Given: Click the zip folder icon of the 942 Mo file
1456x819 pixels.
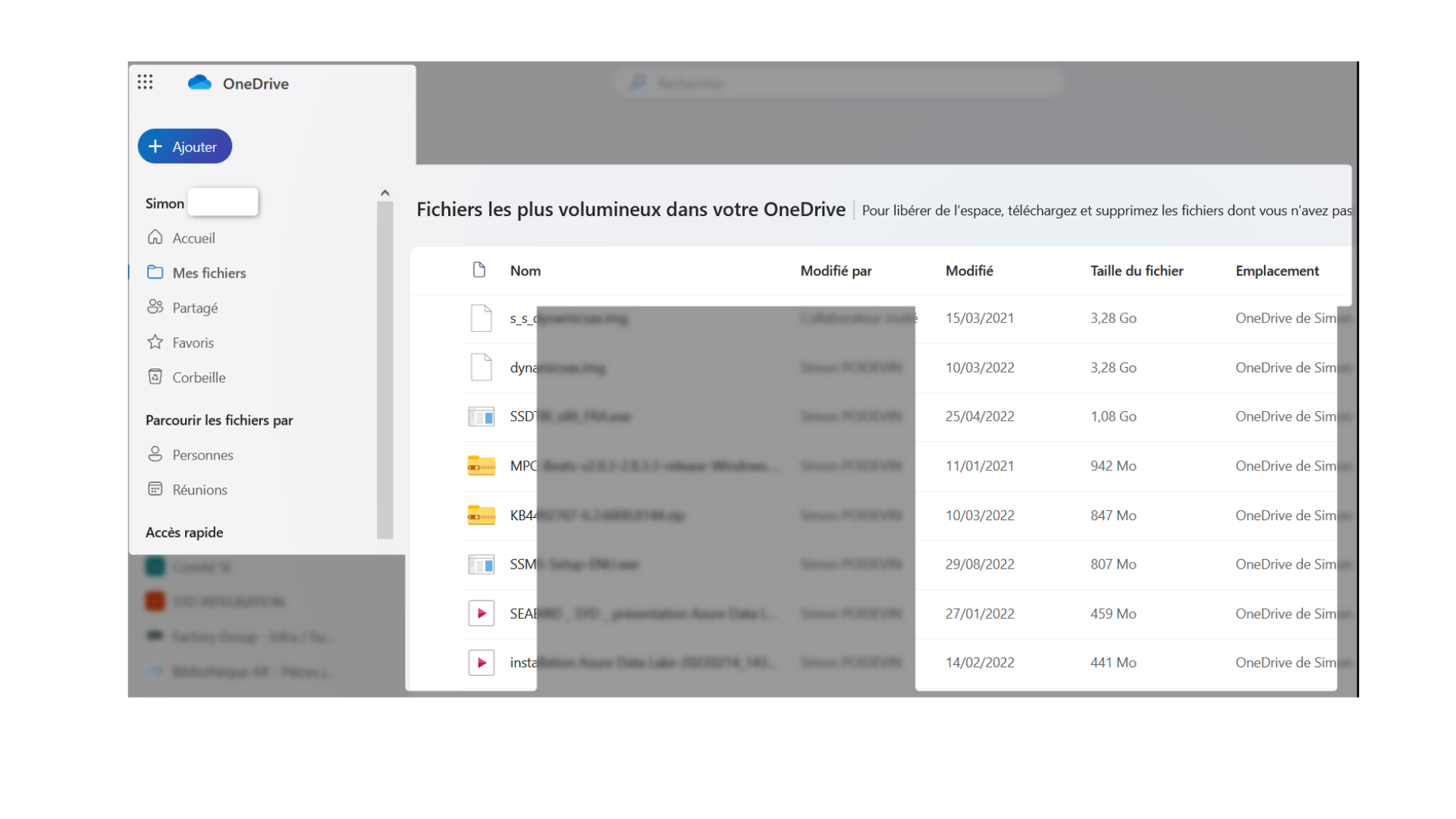Looking at the screenshot, I should [x=481, y=466].
